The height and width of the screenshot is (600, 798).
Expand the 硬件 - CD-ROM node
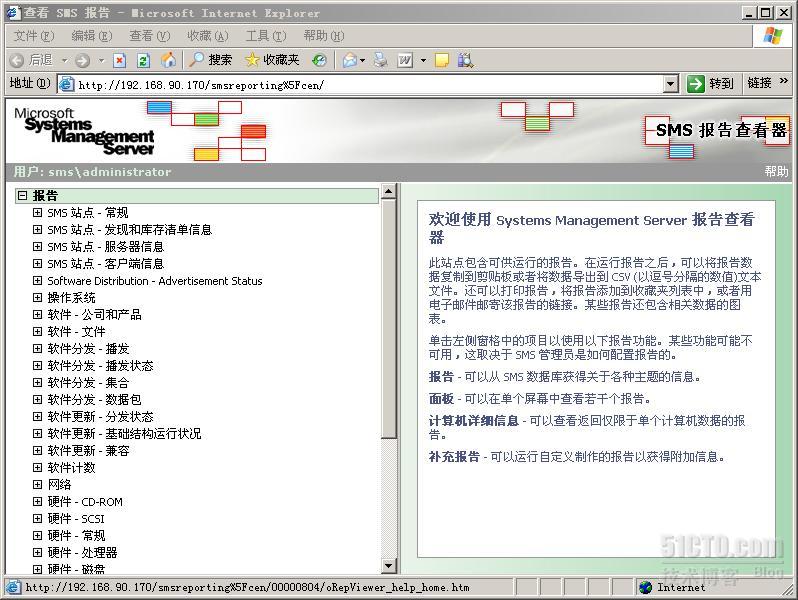pyautogui.click(x=37, y=501)
